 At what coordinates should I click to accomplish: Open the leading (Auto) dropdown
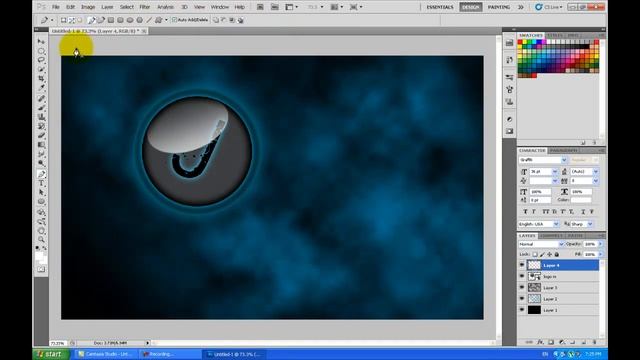pos(596,172)
